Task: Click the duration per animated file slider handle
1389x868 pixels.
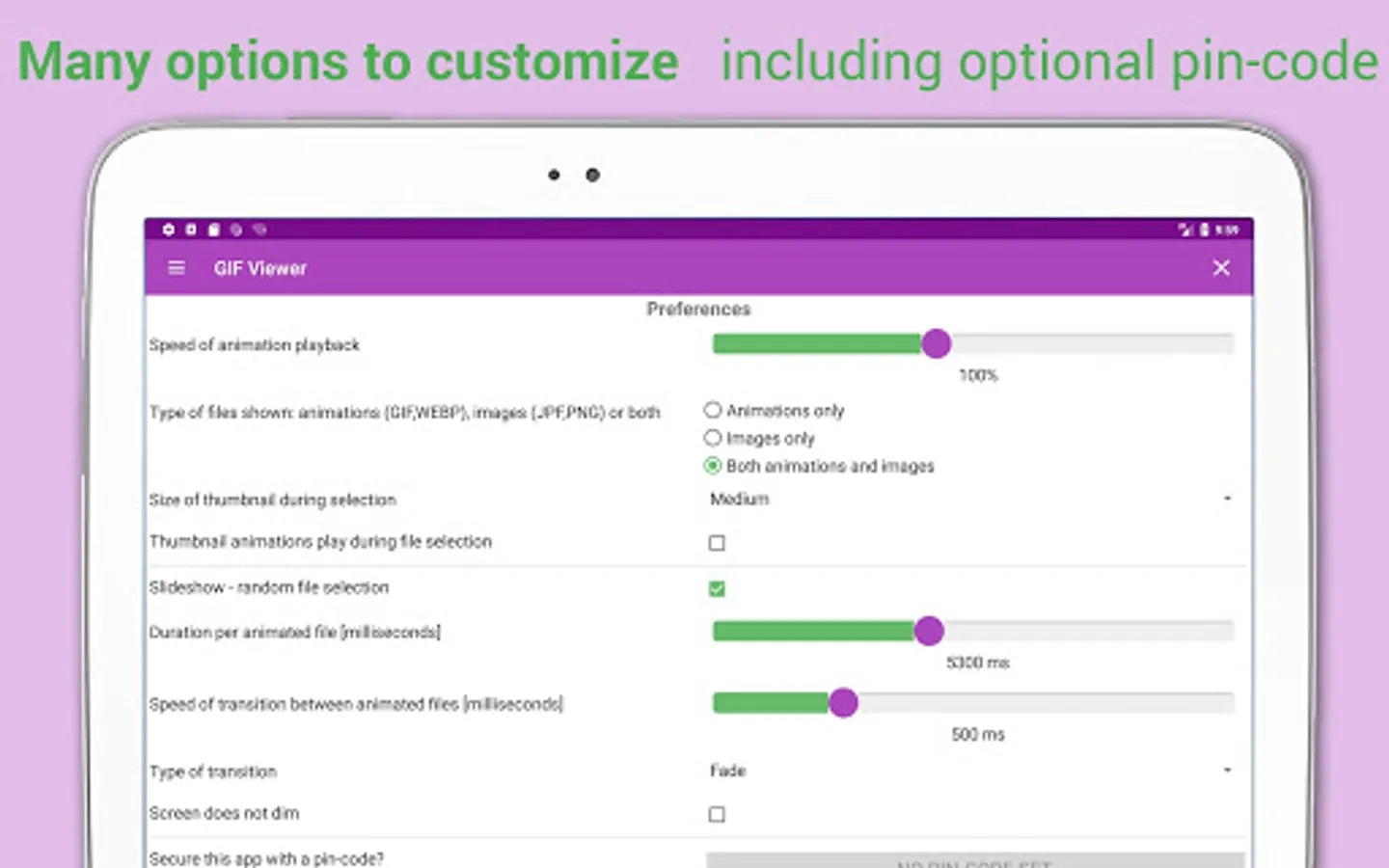Action: pos(928,631)
